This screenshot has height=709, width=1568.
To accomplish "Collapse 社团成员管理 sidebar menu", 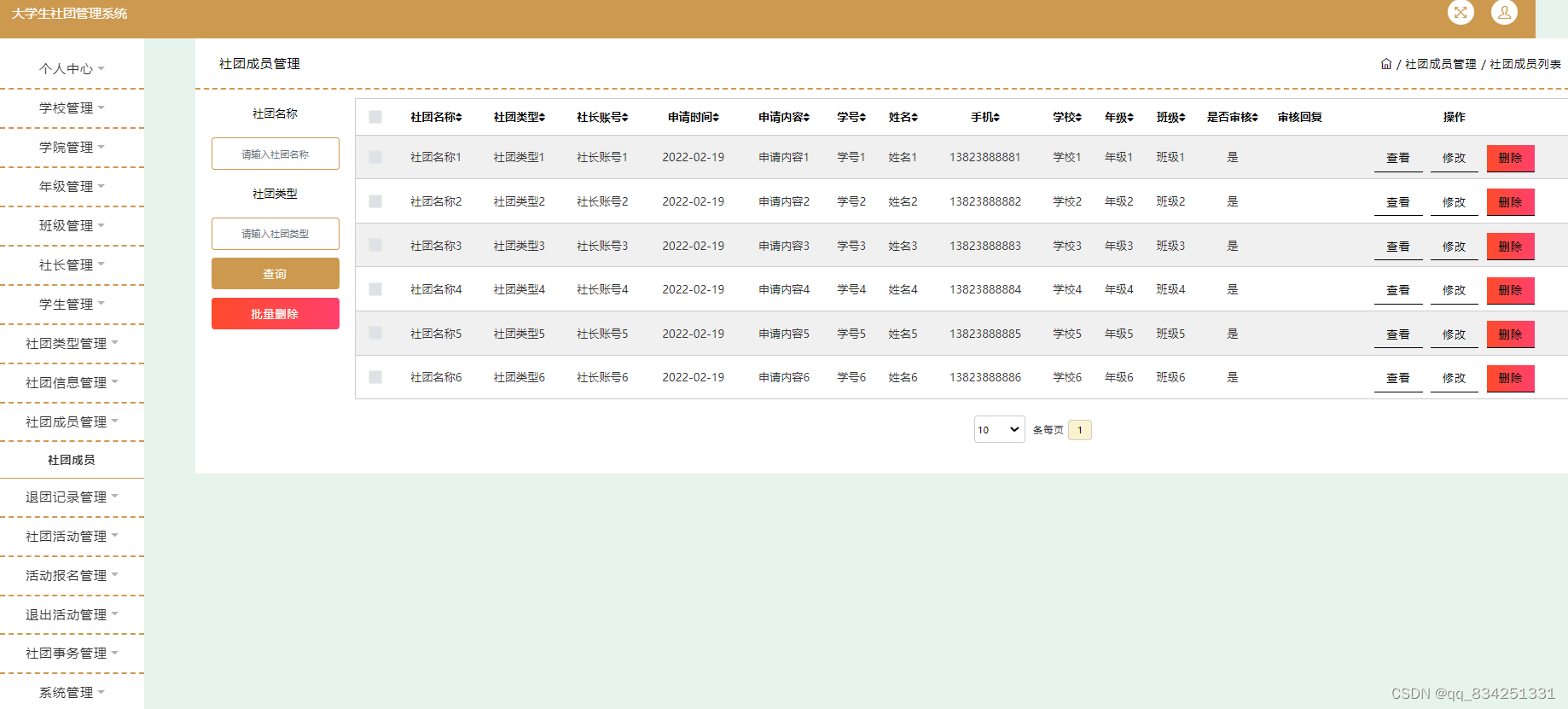I will pos(72,421).
